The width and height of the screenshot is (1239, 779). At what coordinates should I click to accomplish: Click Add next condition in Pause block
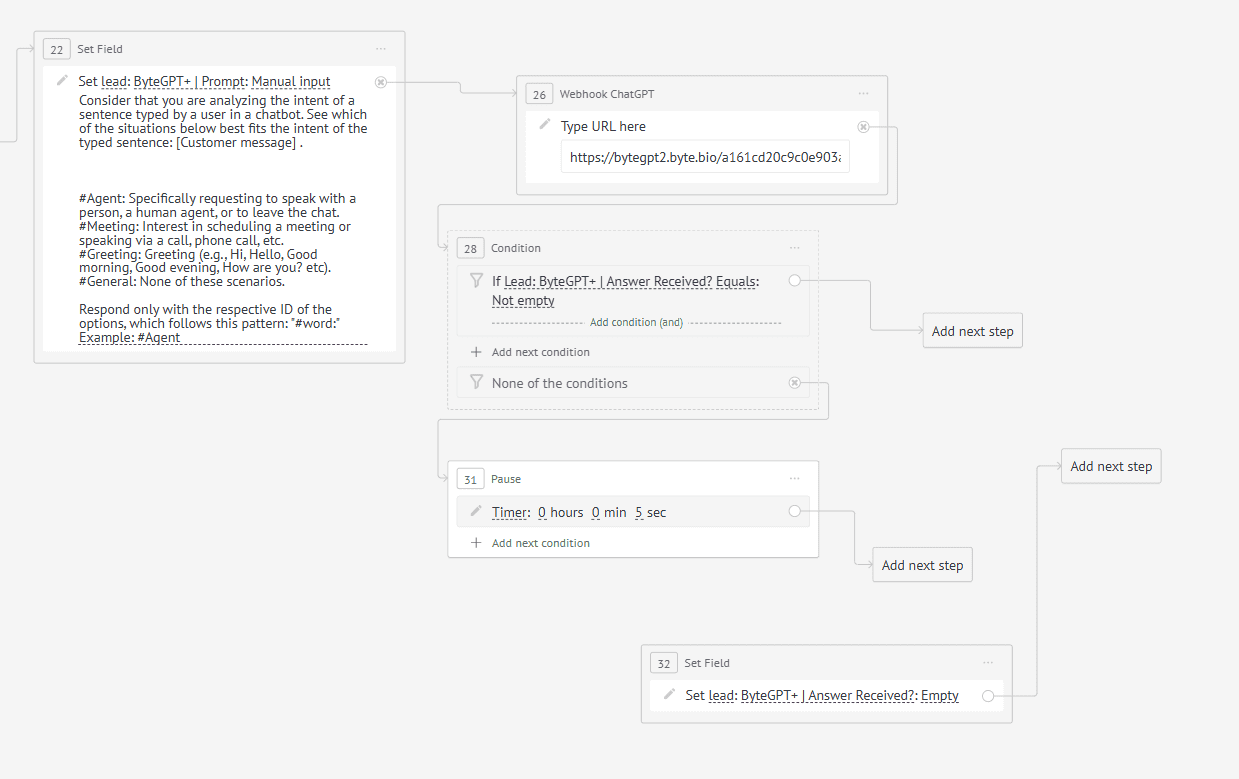coord(541,543)
